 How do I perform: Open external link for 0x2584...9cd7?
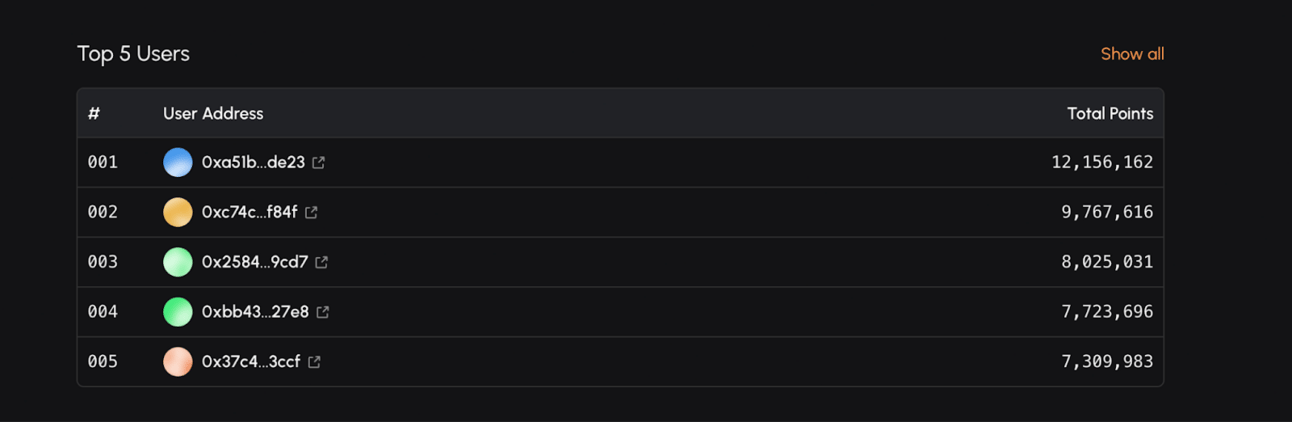coord(321,262)
